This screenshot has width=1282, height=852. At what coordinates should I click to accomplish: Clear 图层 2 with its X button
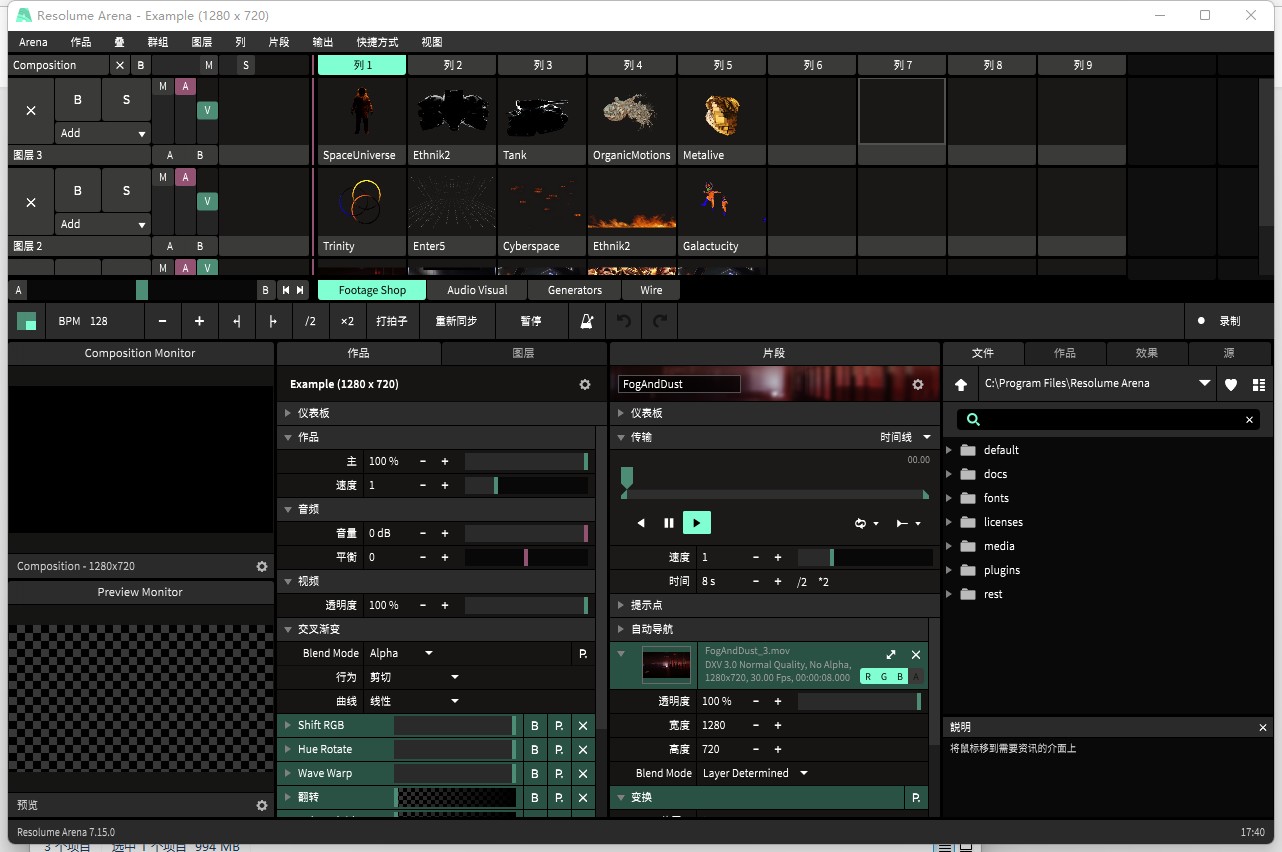(x=31, y=202)
